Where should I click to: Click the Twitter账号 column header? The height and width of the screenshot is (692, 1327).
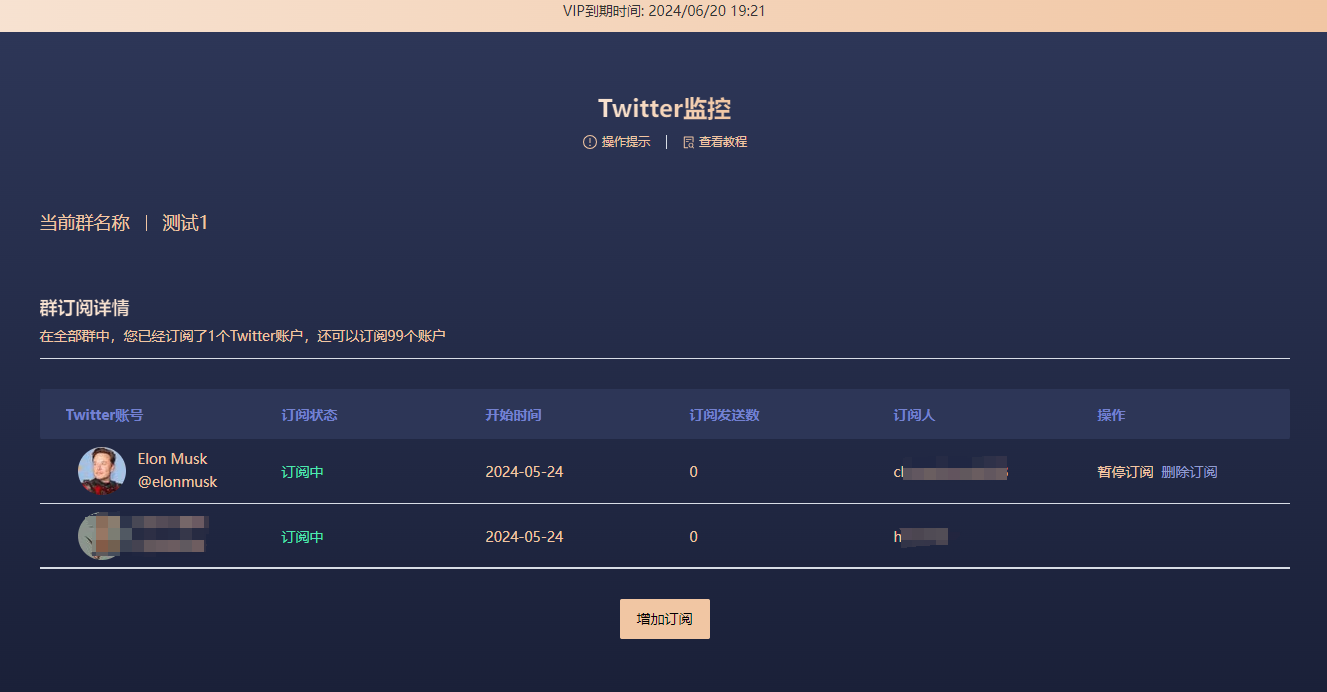coord(105,415)
